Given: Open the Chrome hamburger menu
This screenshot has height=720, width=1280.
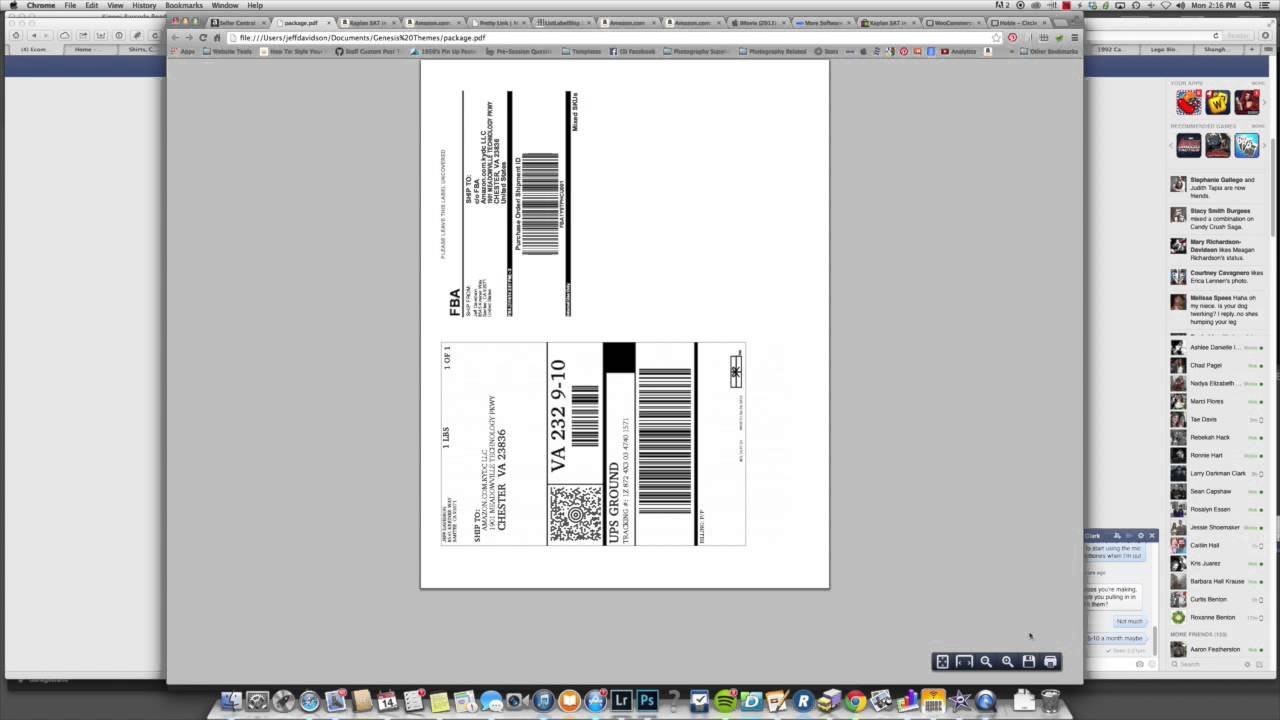Looking at the screenshot, I should (1074, 37).
